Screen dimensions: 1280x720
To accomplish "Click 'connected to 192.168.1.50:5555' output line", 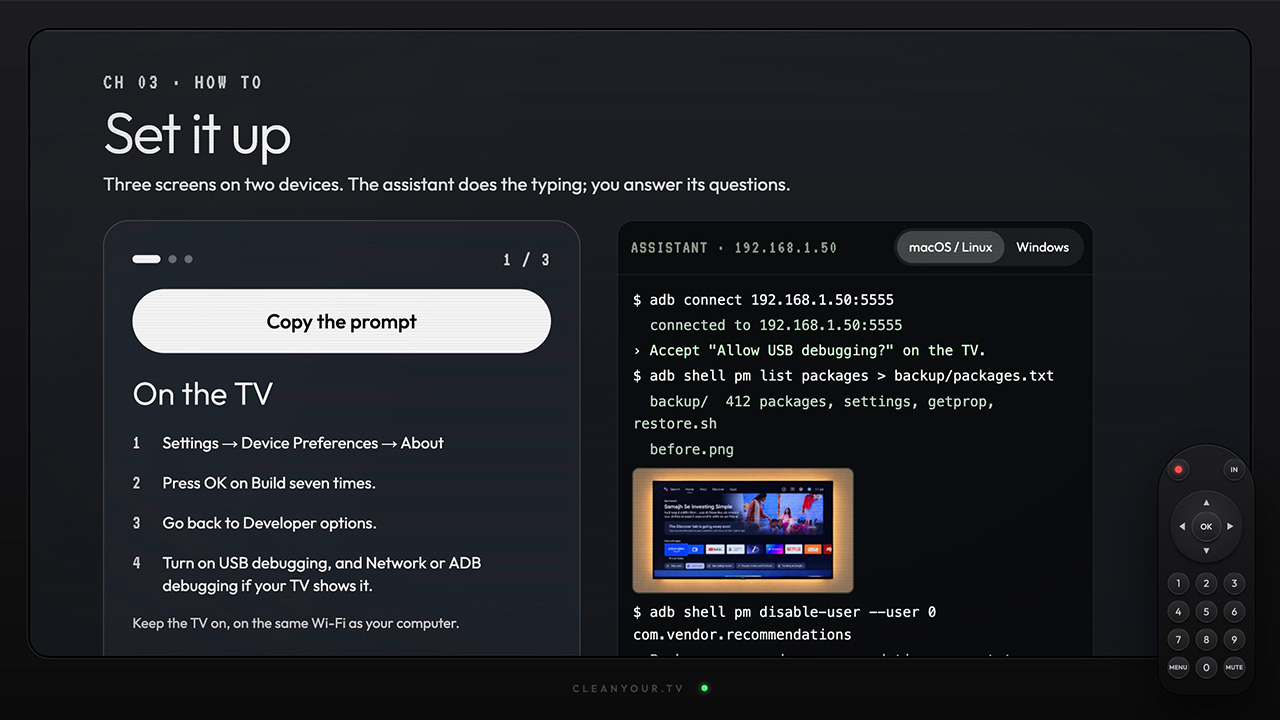I will tap(776, 325).
